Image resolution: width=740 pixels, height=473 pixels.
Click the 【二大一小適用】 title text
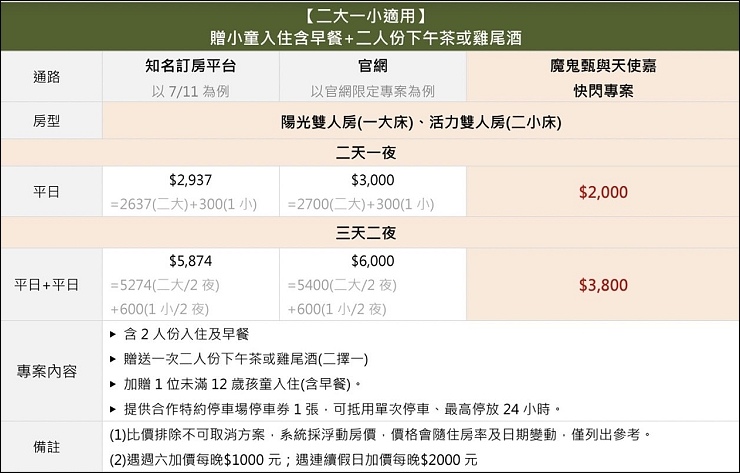369,15
